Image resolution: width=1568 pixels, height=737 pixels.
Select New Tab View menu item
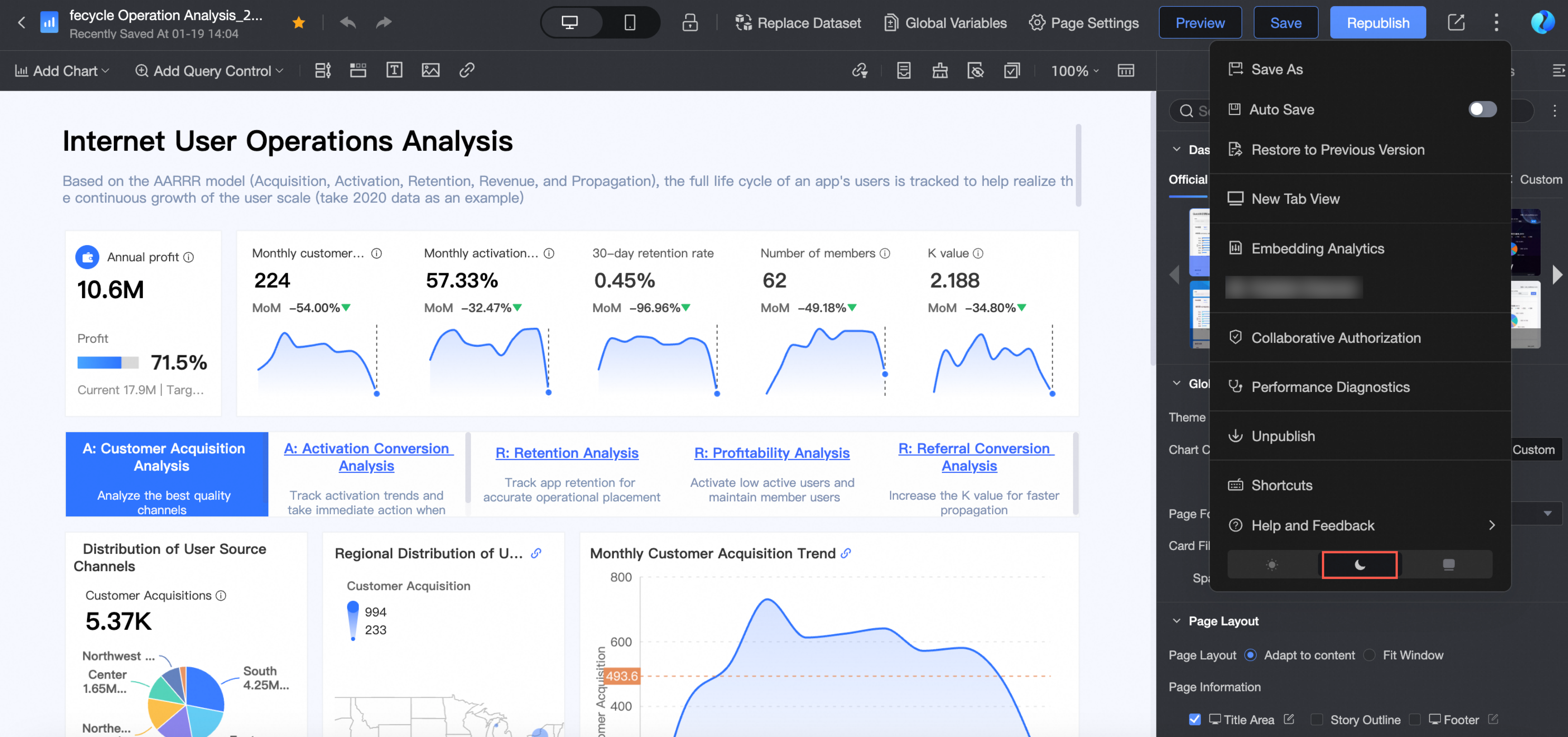(x=1360, y=199)
